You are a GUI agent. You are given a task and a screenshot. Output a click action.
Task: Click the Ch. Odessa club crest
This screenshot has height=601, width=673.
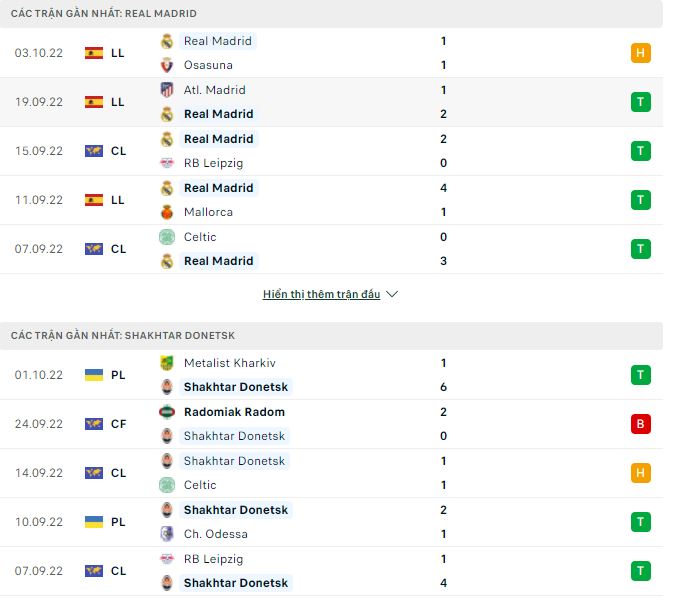click(x=167, y=534)
